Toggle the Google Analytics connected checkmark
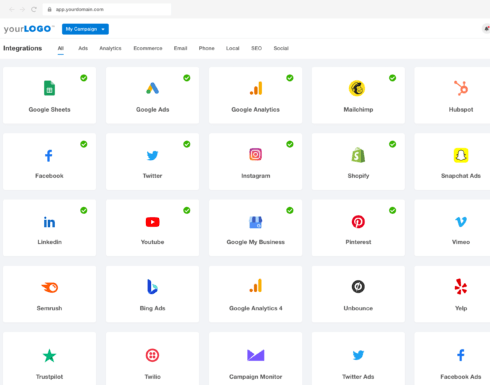The width and height of the screenshot is (490, 385). click(x=290, y=78)
